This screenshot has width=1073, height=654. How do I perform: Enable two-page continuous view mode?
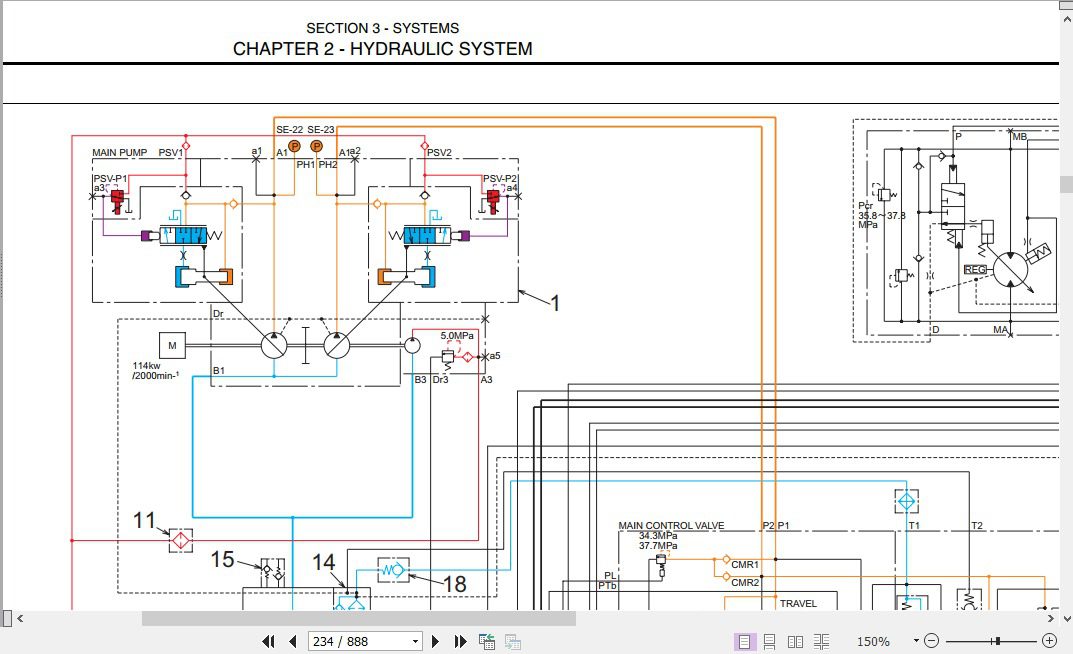tap(821, 642)
